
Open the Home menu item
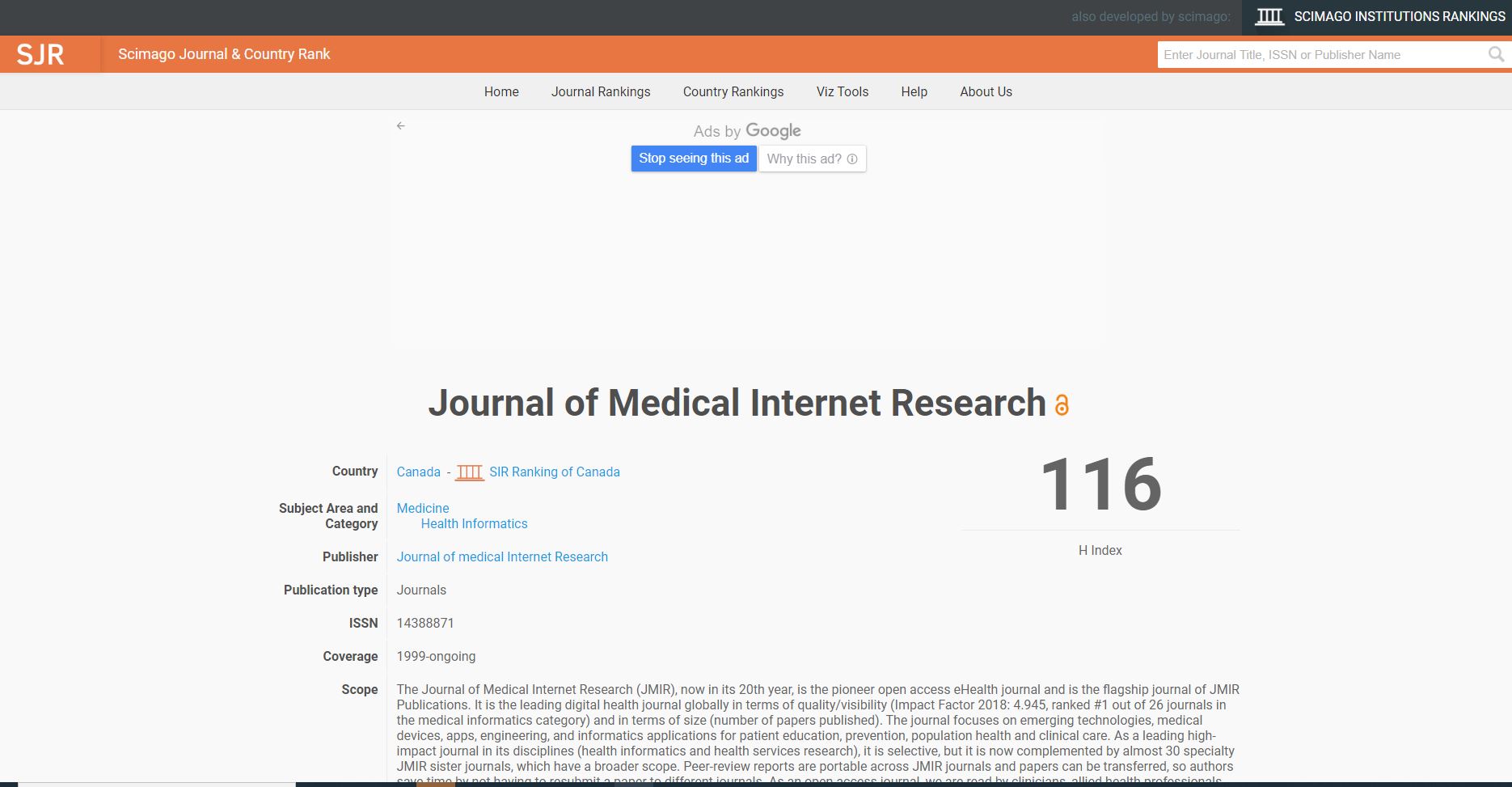click(501, 92)
